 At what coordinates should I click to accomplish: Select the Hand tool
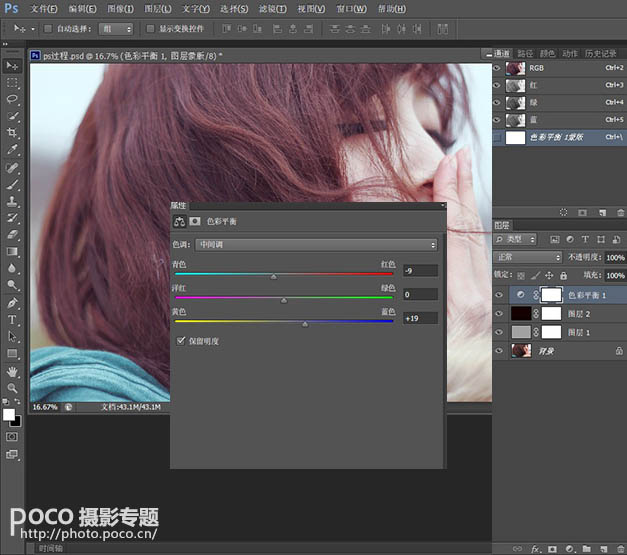click(13, 371)
